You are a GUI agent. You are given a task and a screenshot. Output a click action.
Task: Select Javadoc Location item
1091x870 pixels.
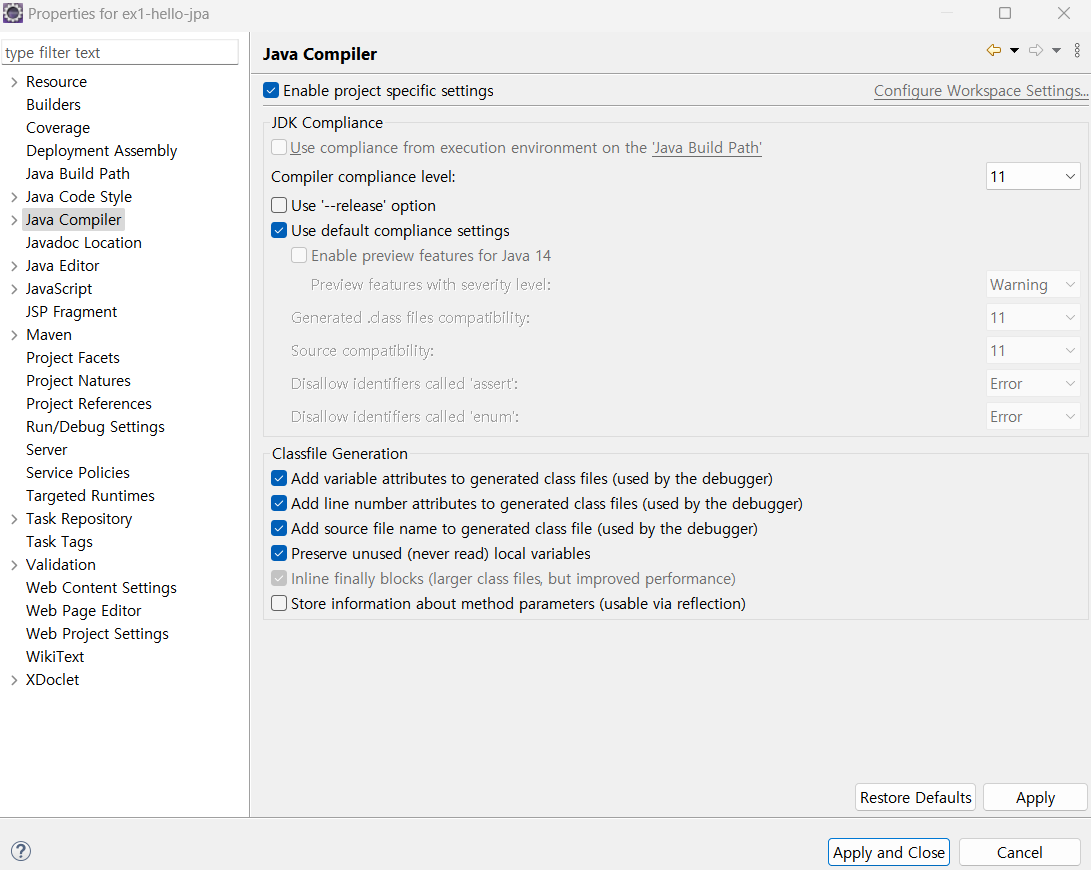click(x=84, y=242)
